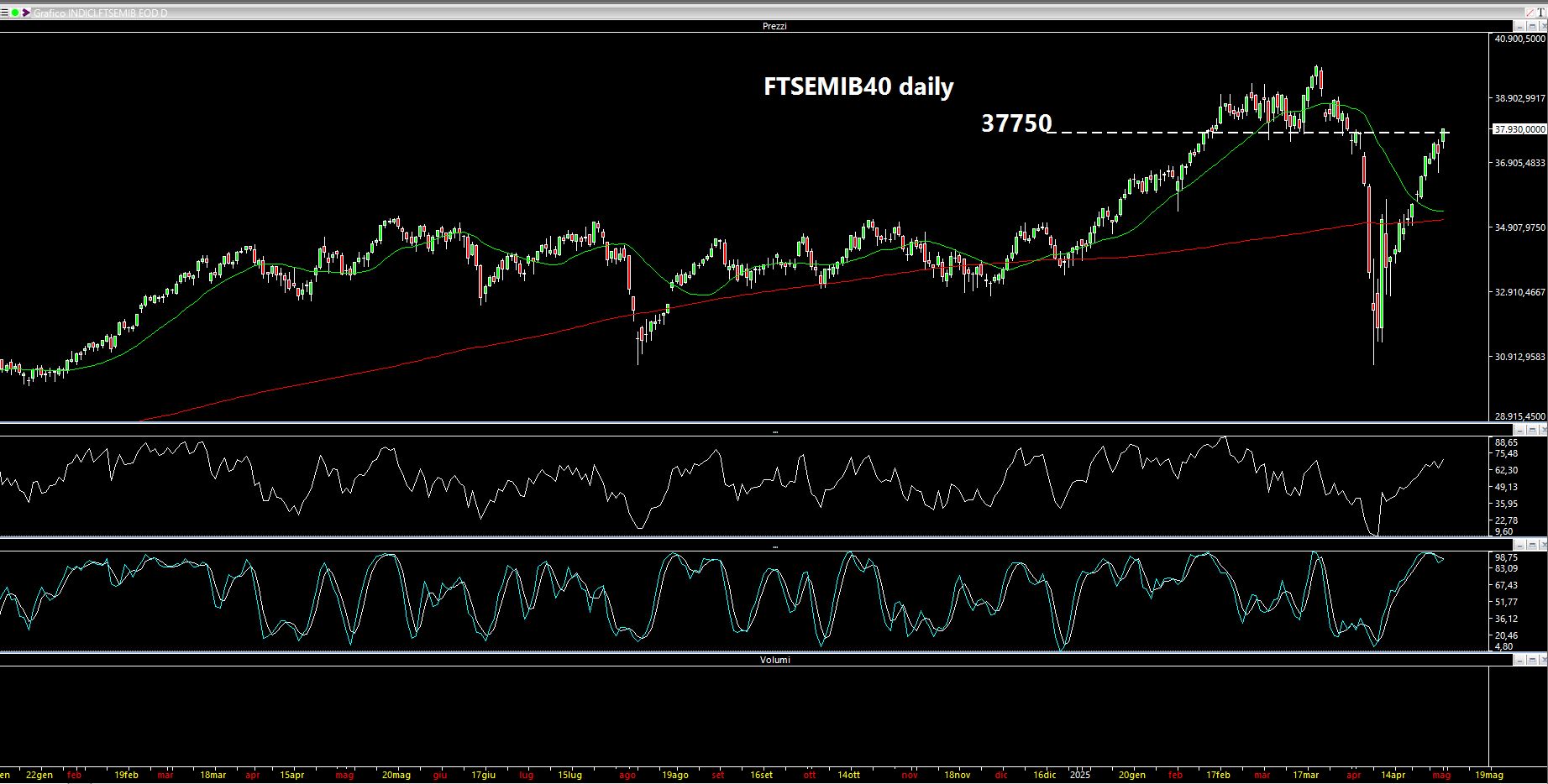Click the 17feb date on the time axis
Viewport: 1548px width, 784px height.
1219,775
